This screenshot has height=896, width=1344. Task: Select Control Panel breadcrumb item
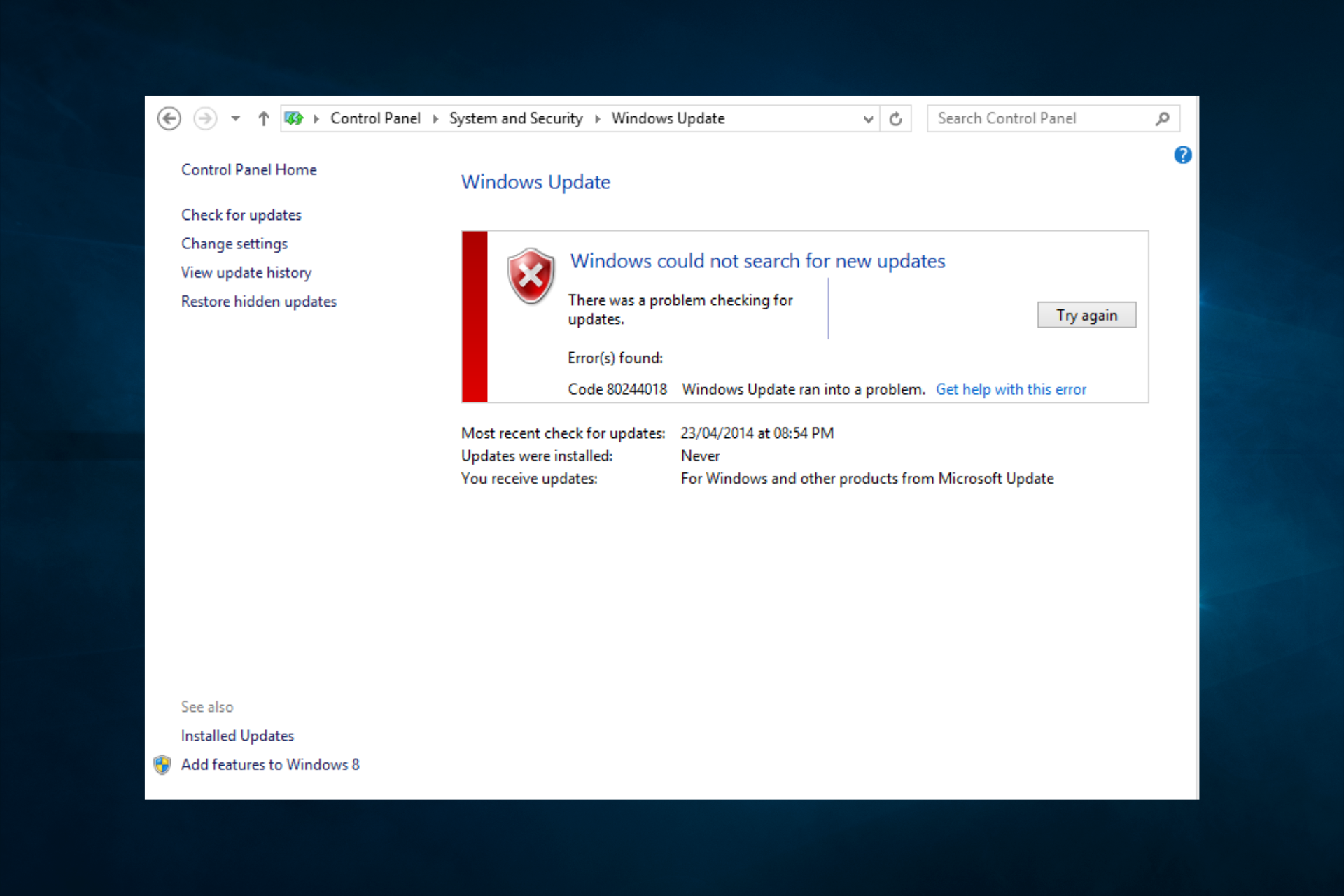click(x=375, y=118)
